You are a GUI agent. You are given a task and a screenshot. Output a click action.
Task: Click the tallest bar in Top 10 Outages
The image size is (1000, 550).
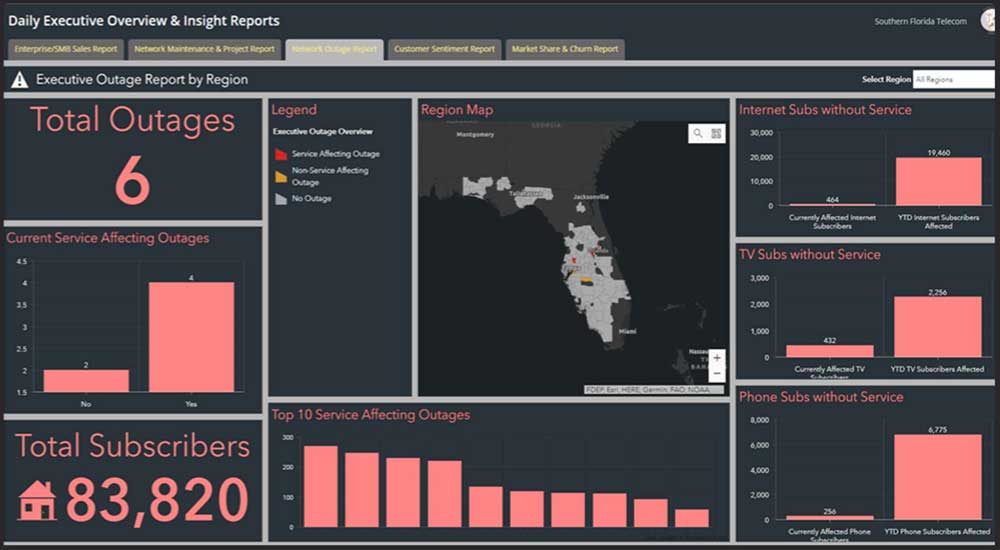point(320,486)
